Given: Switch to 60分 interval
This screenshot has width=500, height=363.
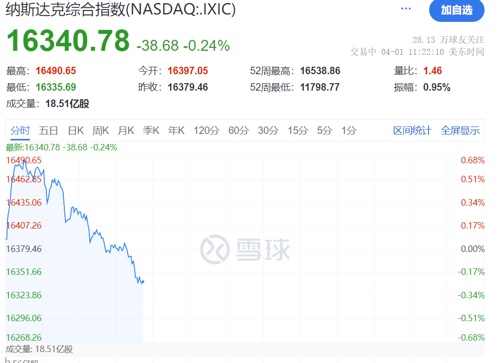Looking at the screenshot, I should pyautogui.click(x=238, y=130).
